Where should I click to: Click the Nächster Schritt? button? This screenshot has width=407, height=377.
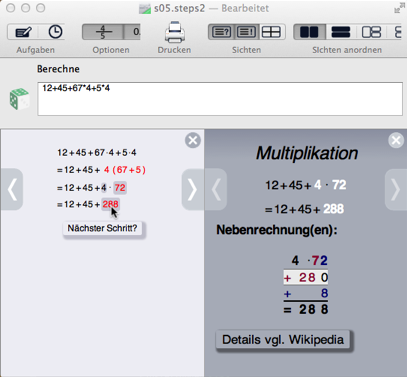point(102,228)
